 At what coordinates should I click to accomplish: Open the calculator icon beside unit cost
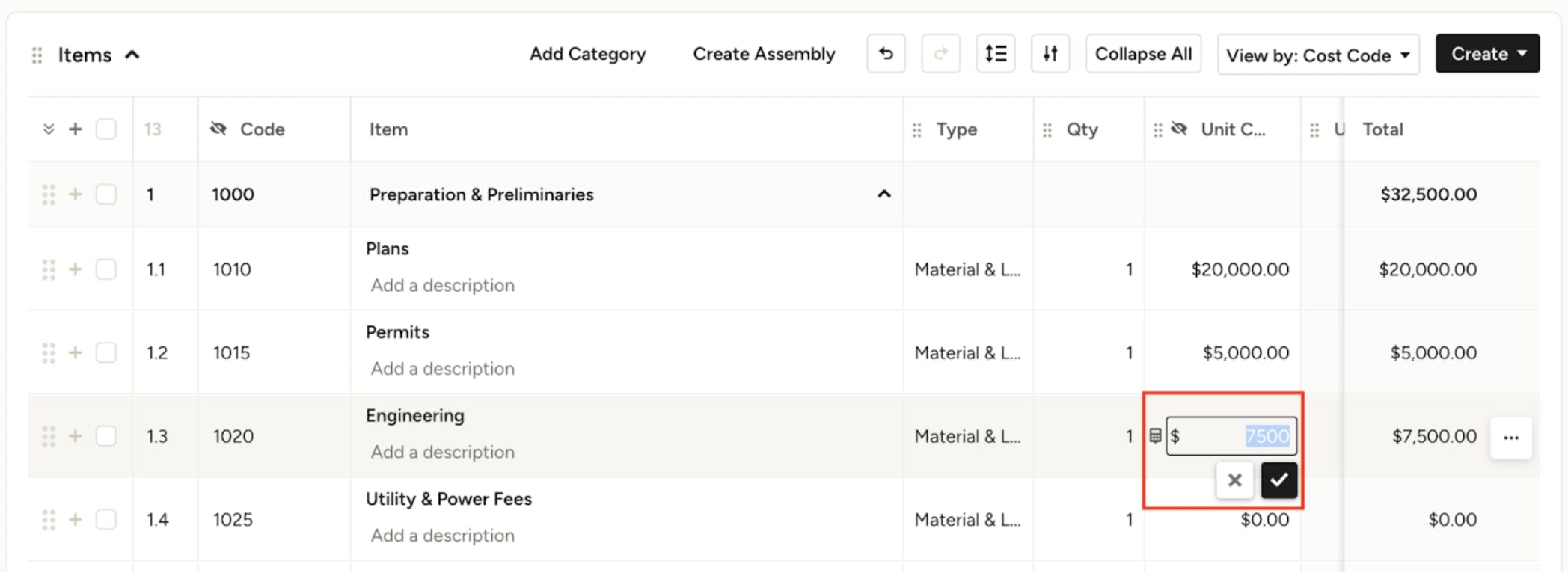(1155, 436)
